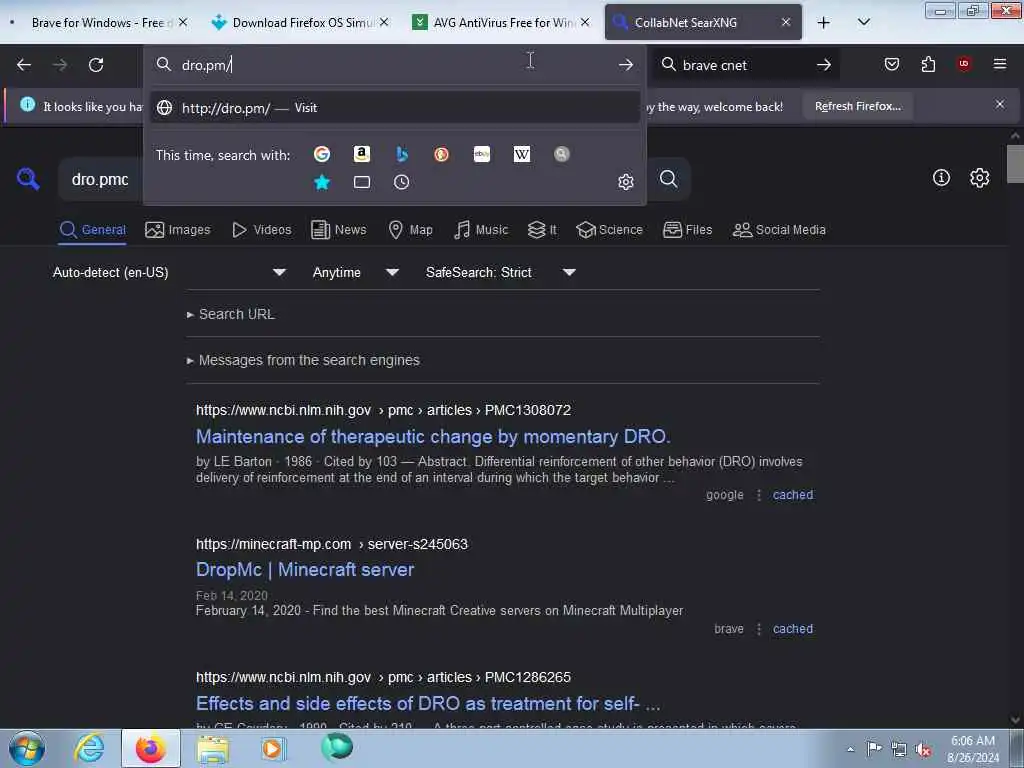This screenshot has width=1024, height=768.
Task: Open the language Auto-detect dropdown
Action: click(170, 272)
